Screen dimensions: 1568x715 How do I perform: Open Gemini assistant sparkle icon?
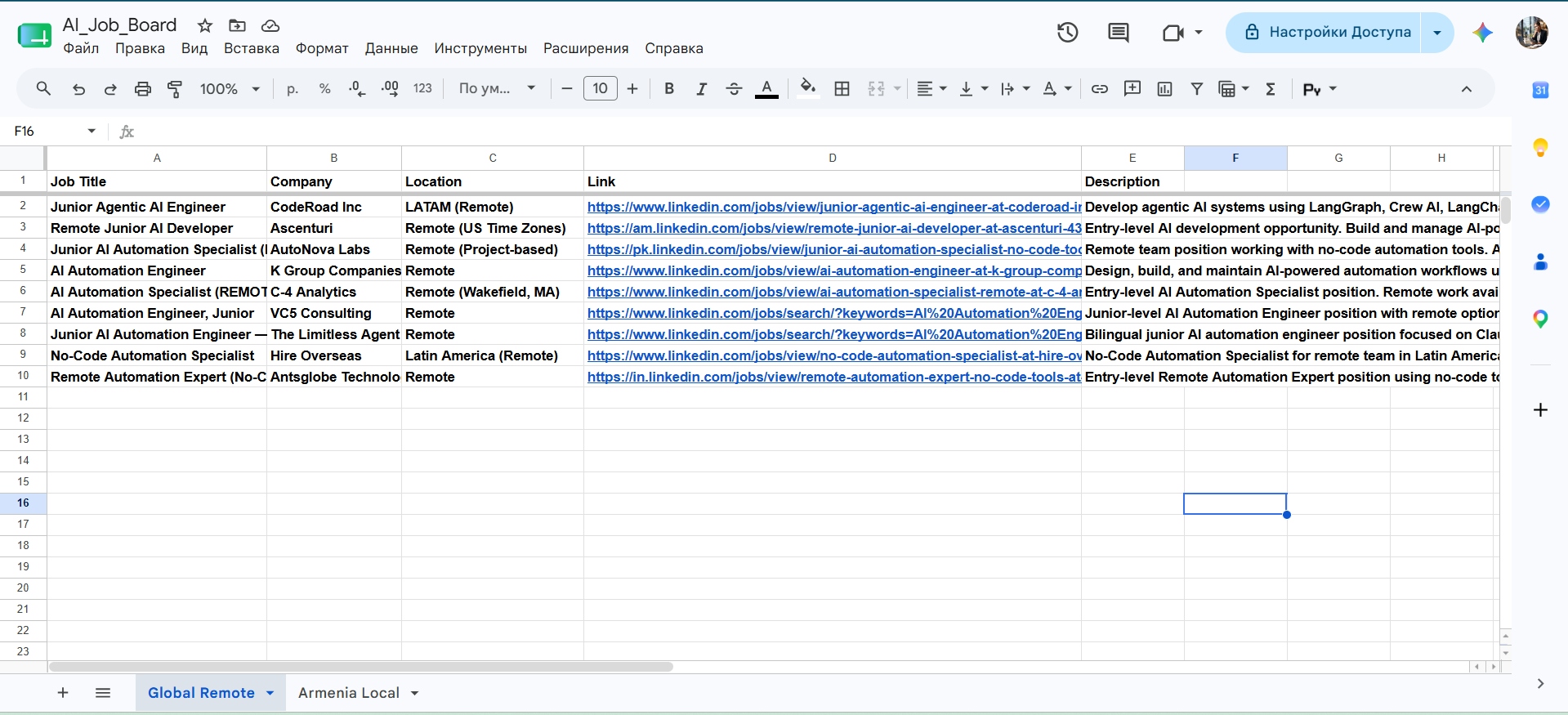(1483, 33)
